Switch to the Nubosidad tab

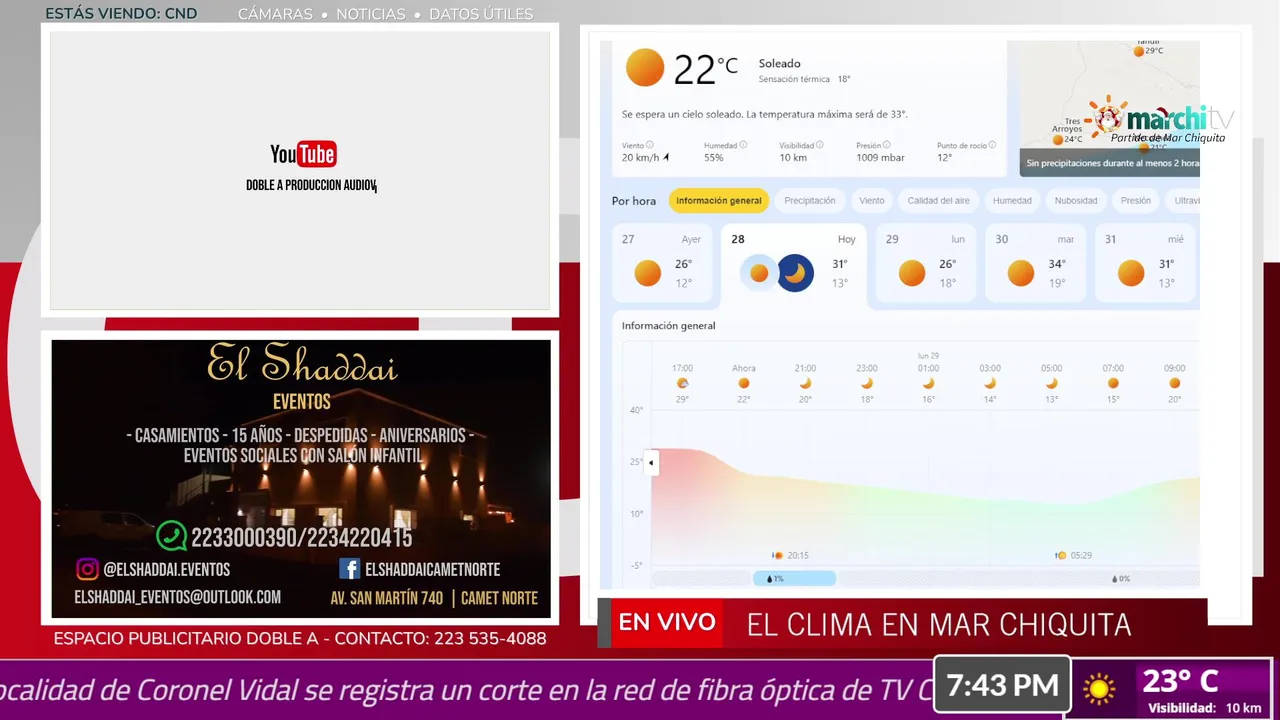point(1076,200)
